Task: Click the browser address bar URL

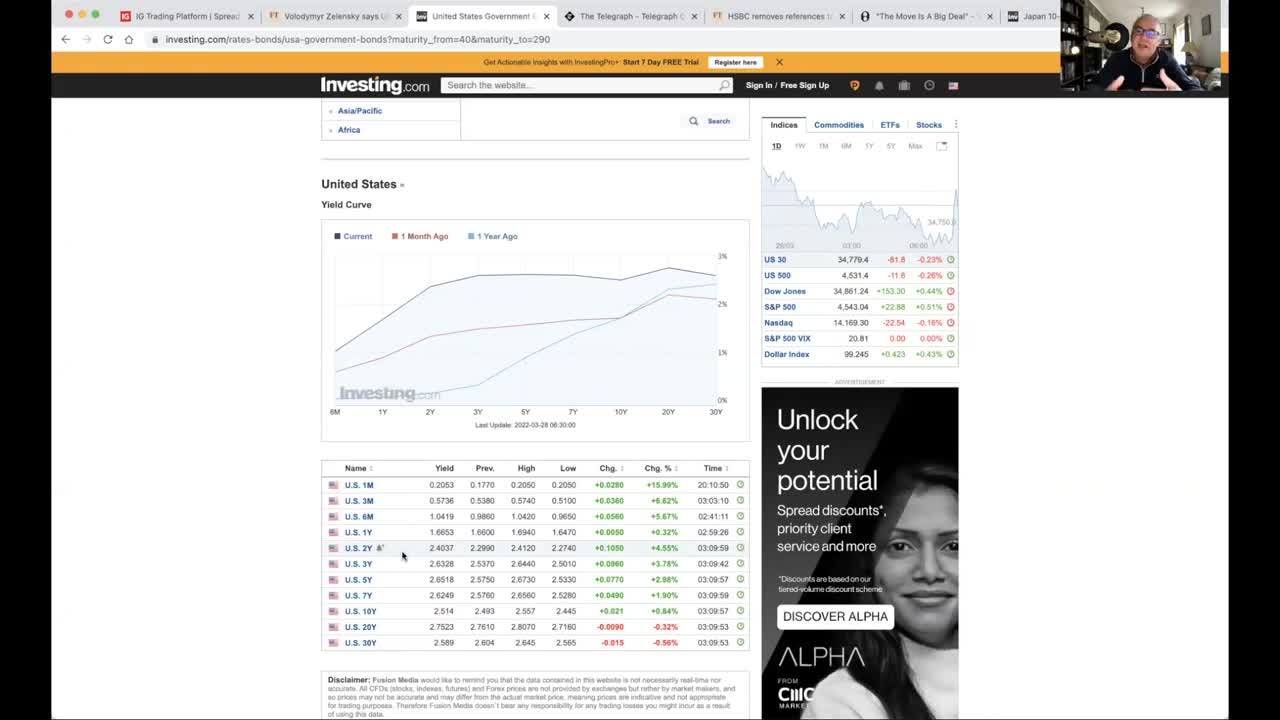Action: [x=357, y=39]
